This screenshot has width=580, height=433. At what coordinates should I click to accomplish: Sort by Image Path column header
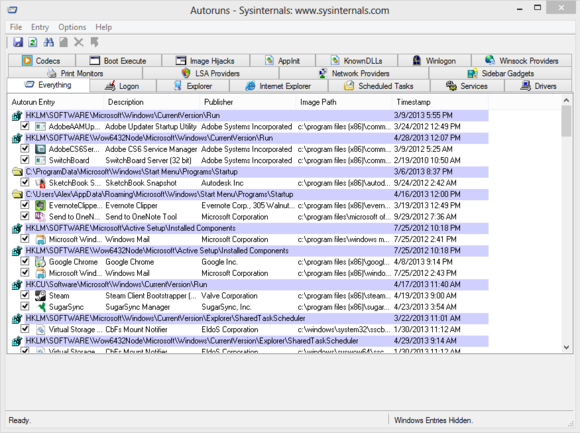[x=344, y=102]
